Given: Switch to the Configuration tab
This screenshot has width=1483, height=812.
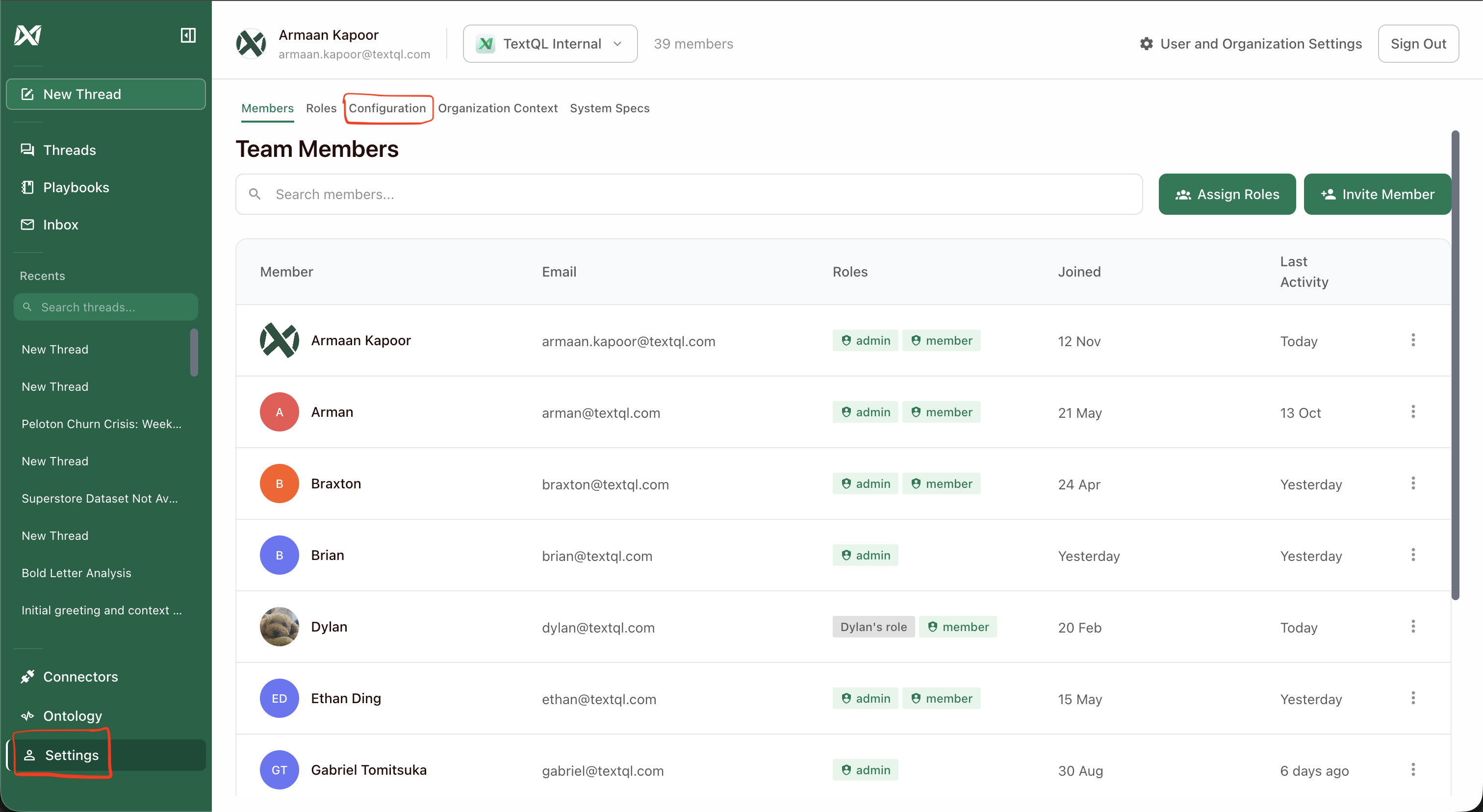Looking at the screenshot, I should 387,108.
